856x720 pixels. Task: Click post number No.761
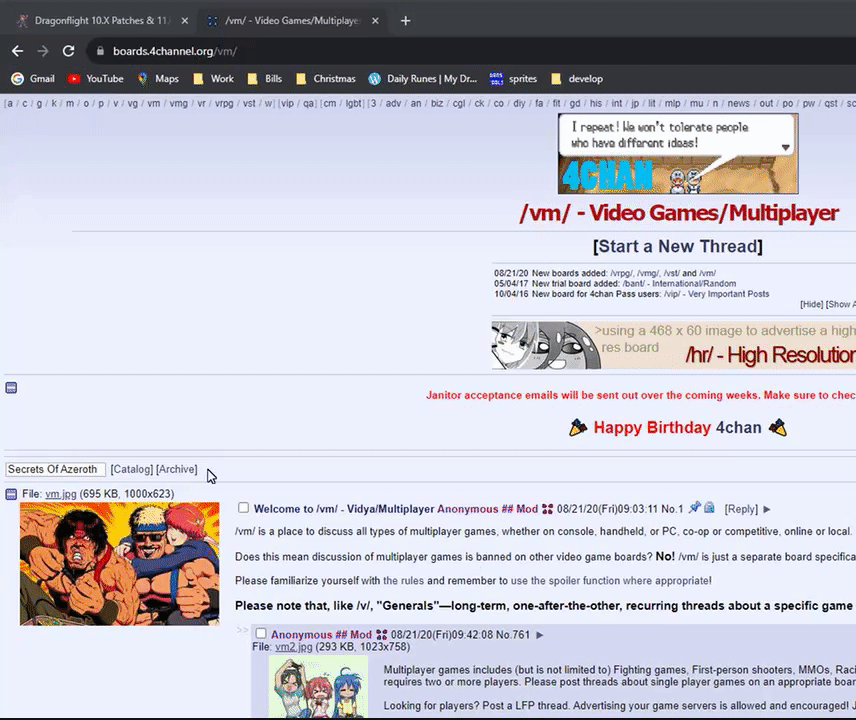[x=513, y=635]
